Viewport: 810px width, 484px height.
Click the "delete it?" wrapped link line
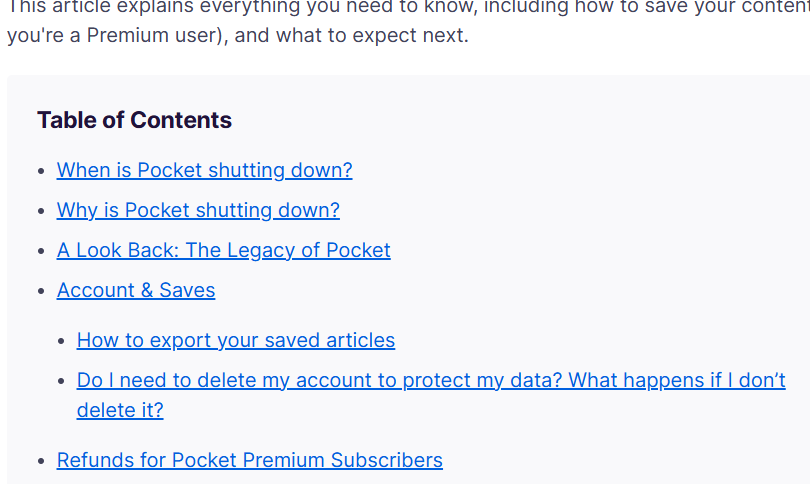point(120,411)
